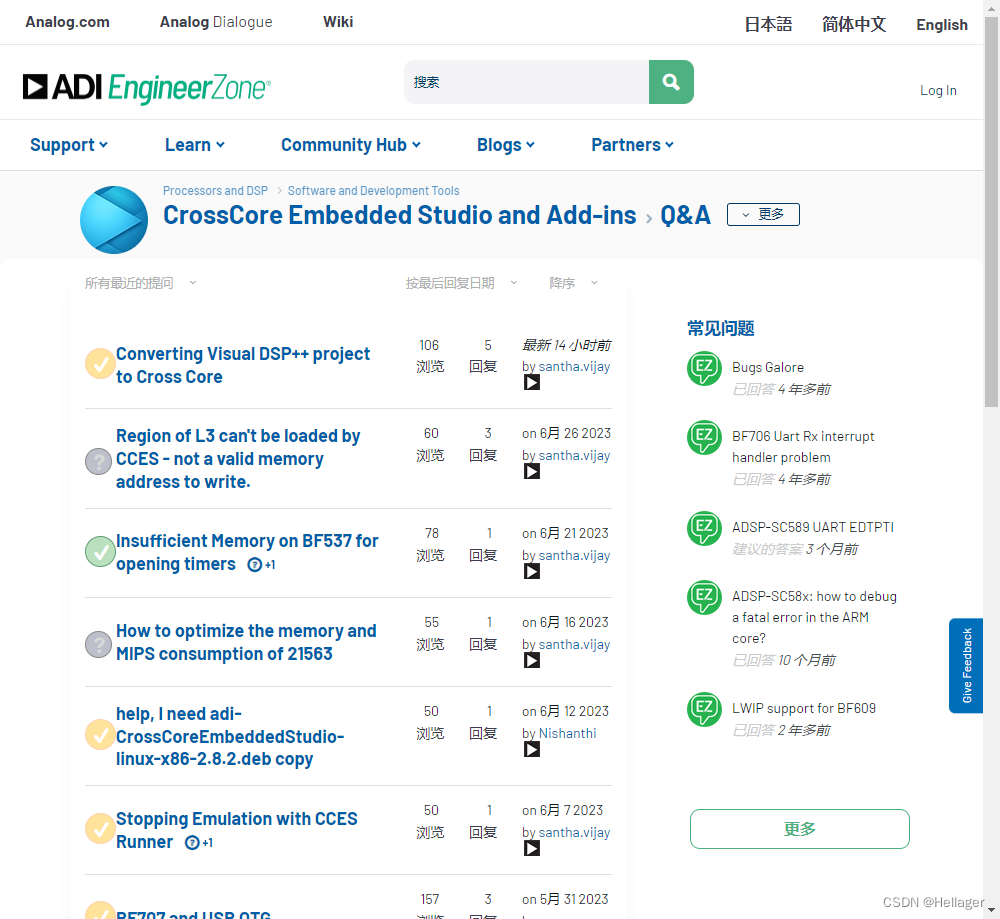This screenshot has height=919, width=1000.
Task: Open the 降序 sort order dropdown
Action: (572, 282)
